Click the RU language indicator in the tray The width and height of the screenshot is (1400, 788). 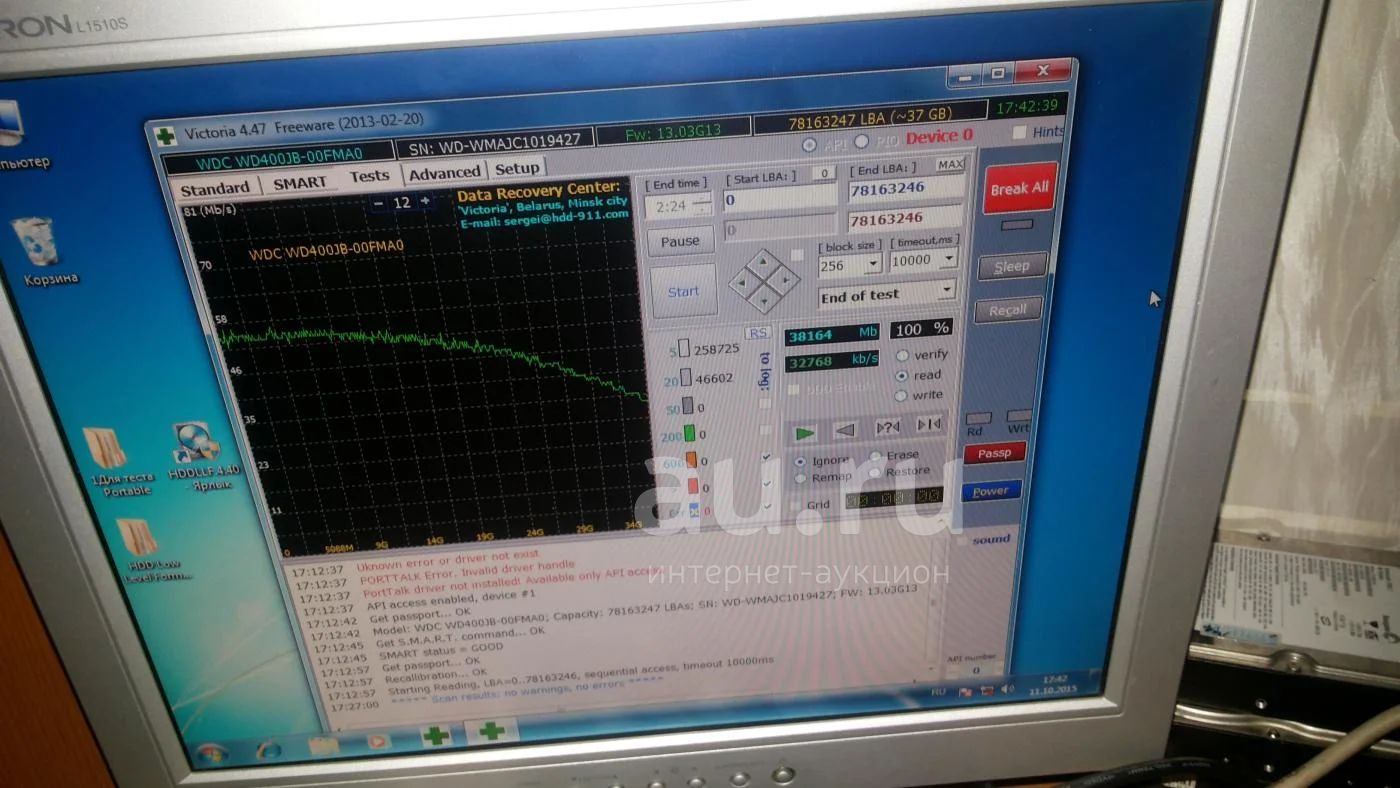(x=938, y=692)
